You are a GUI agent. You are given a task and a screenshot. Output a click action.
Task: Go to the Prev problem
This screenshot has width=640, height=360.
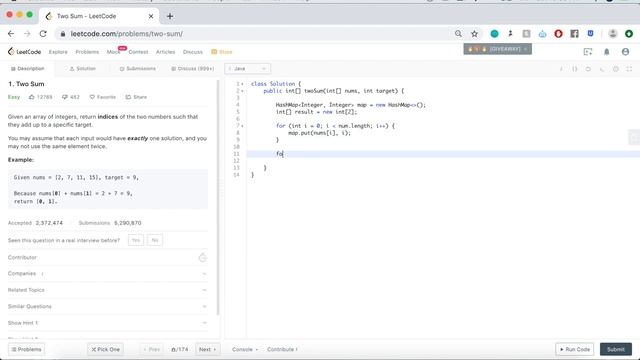point(151,349)
